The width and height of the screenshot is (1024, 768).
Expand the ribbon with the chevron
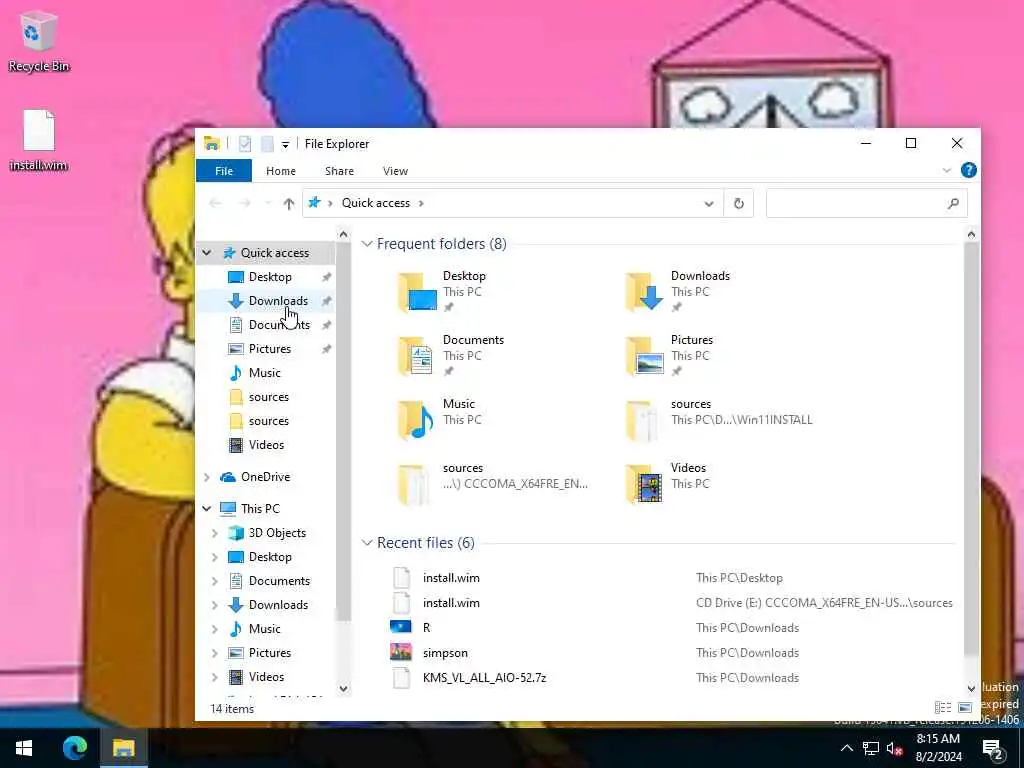click(x=946, y=170)
